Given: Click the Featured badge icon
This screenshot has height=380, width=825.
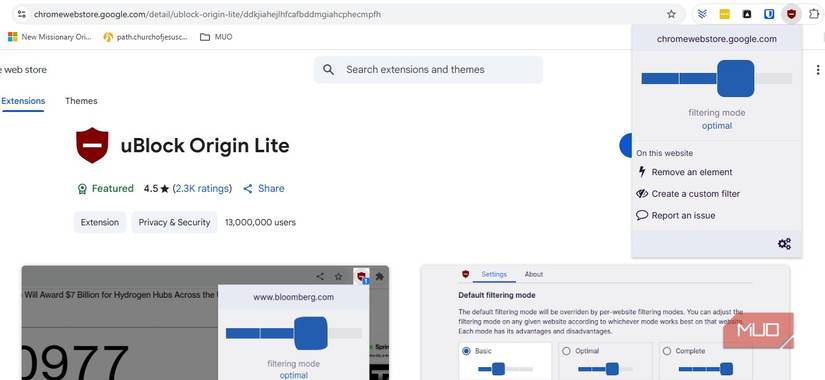Looking at the screenshot, I should coord(82,188).
